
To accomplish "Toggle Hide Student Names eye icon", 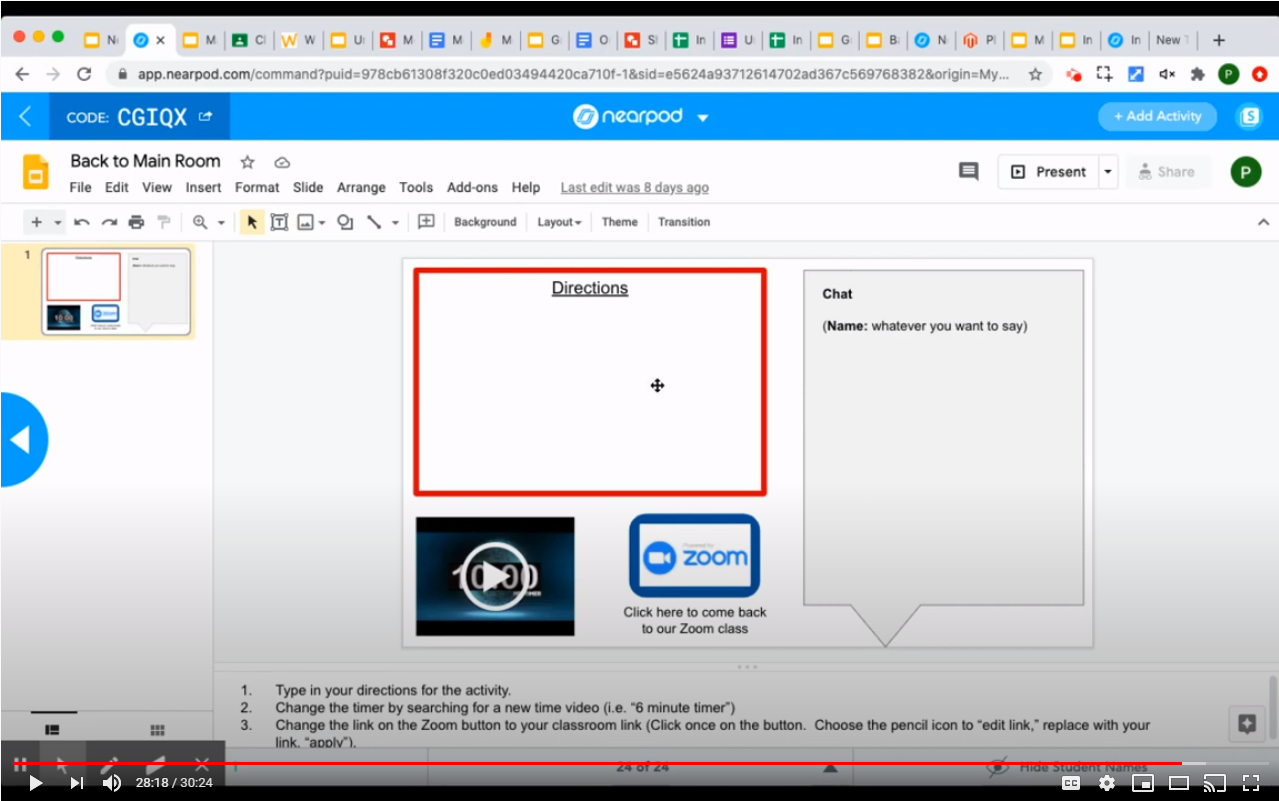I will [997, 766].
